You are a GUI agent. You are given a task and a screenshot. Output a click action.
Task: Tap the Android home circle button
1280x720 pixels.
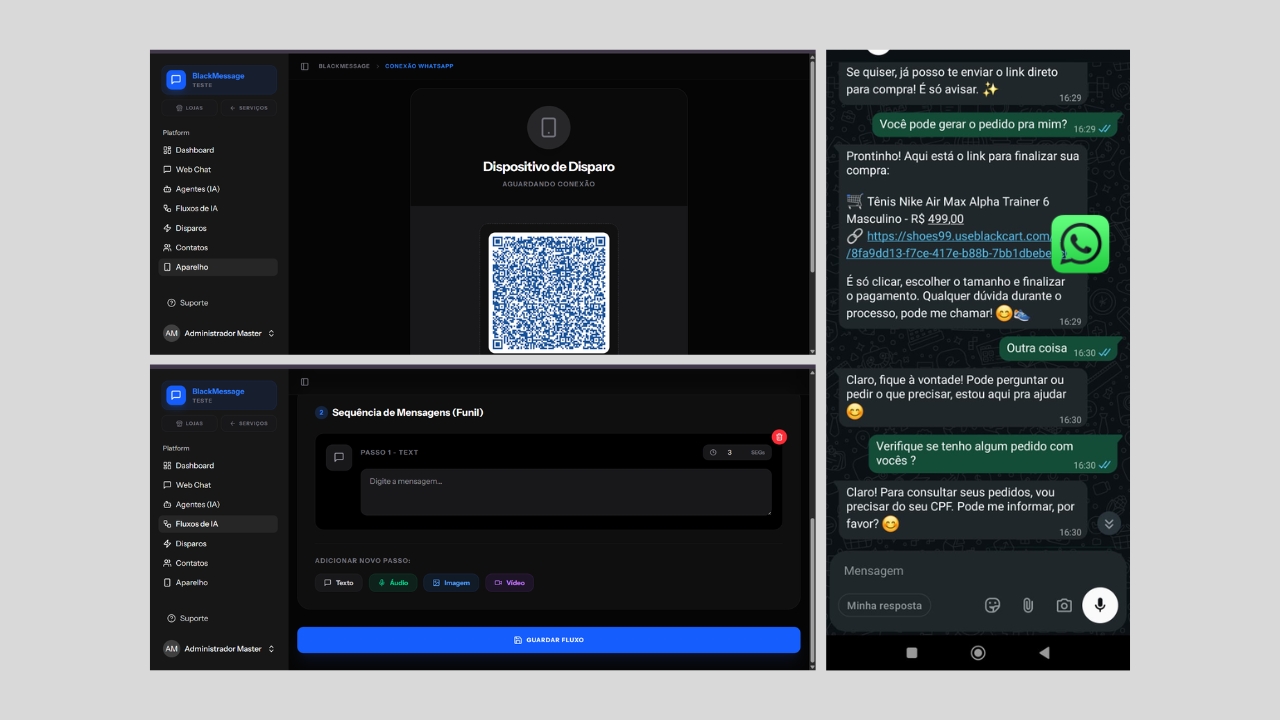pos(978,652)
